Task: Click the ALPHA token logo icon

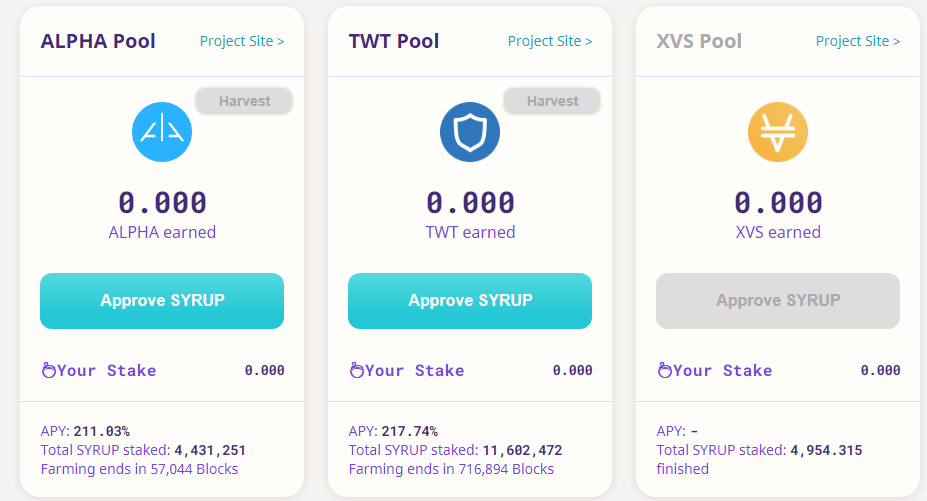Action: pyautogui.click(x=162, y=133)
